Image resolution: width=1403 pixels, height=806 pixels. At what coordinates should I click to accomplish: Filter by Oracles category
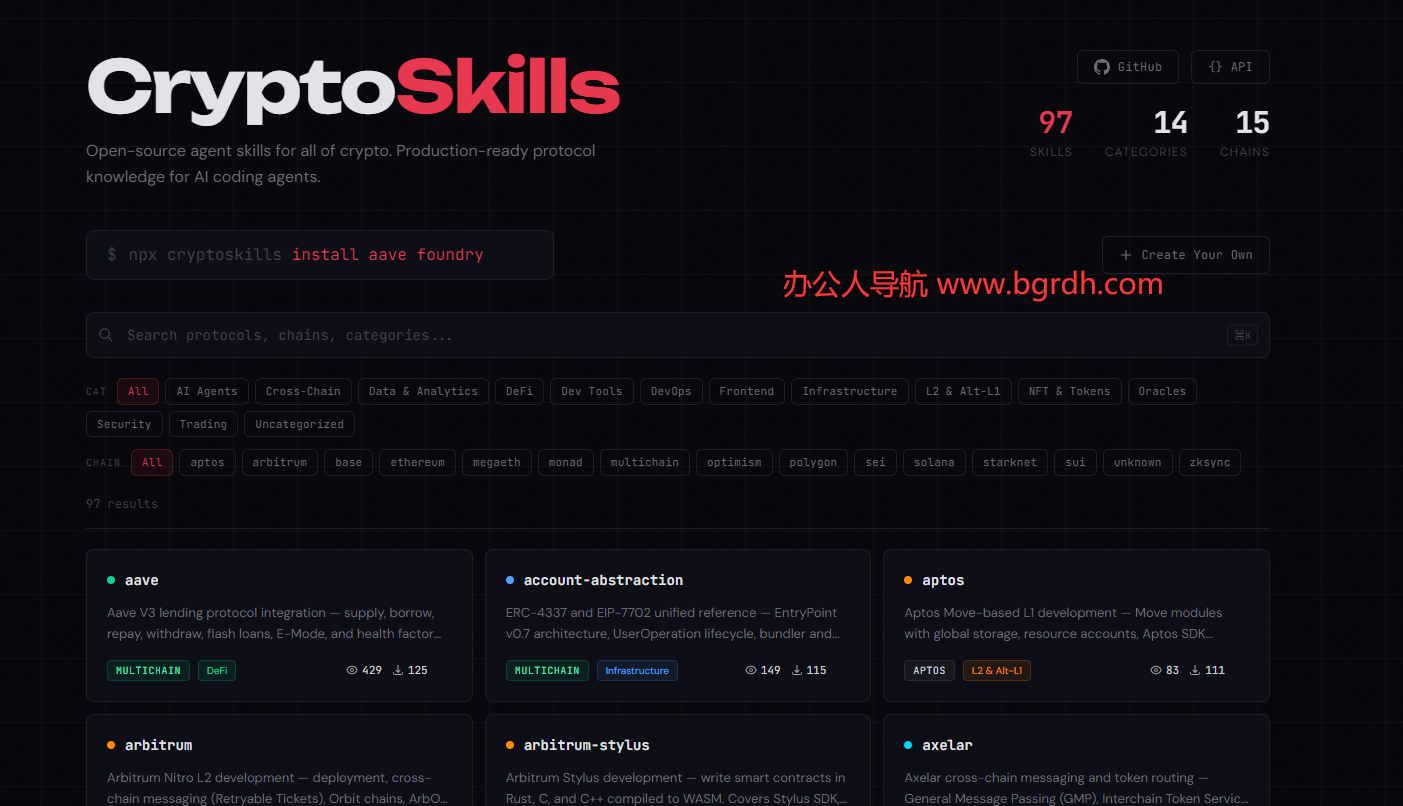click(1162, 391)
